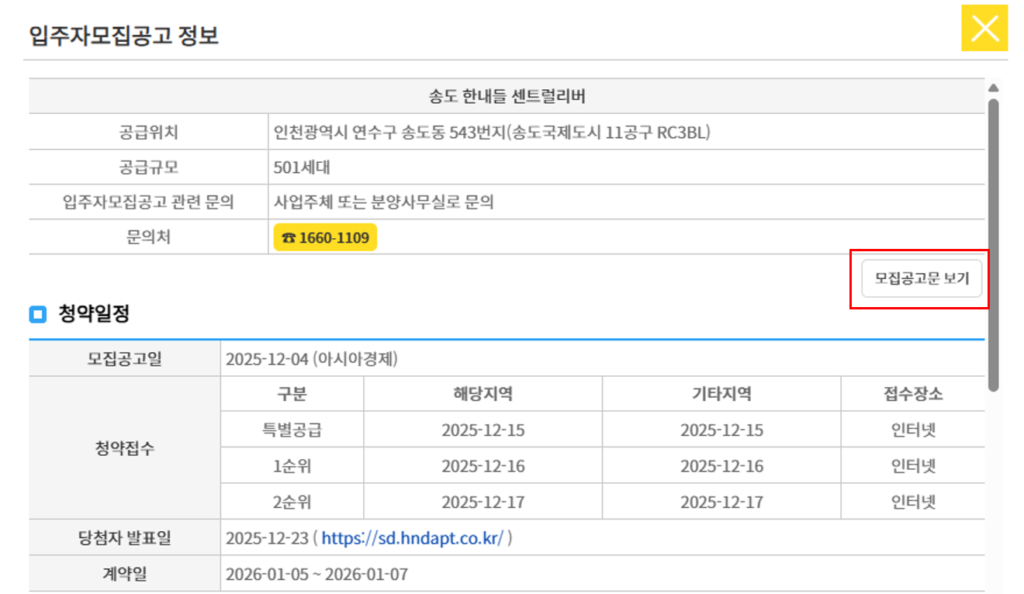This screenshot has width=1024, height=594.
Task: Select the 1순위 reception date 2025-12-16
Action: point(481,465)
